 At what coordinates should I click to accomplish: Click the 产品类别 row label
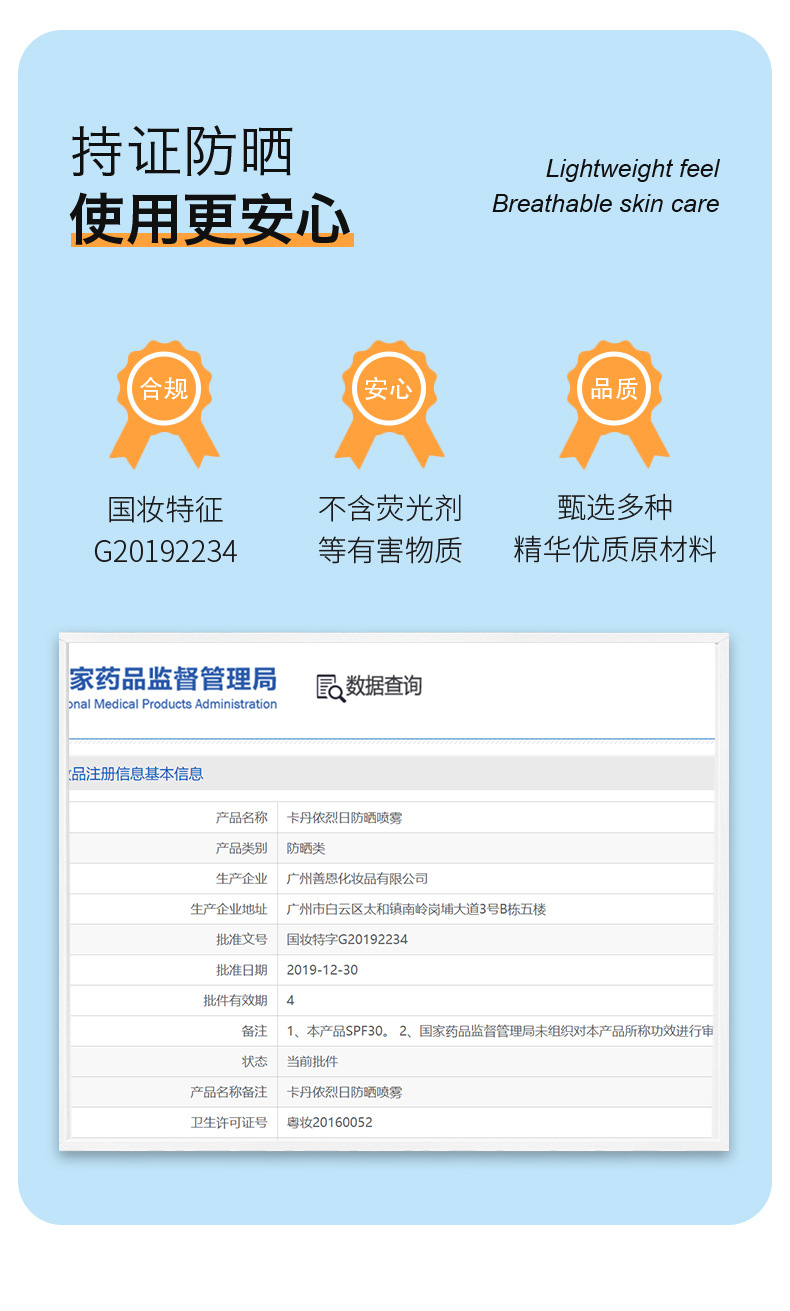click(241, 848)
